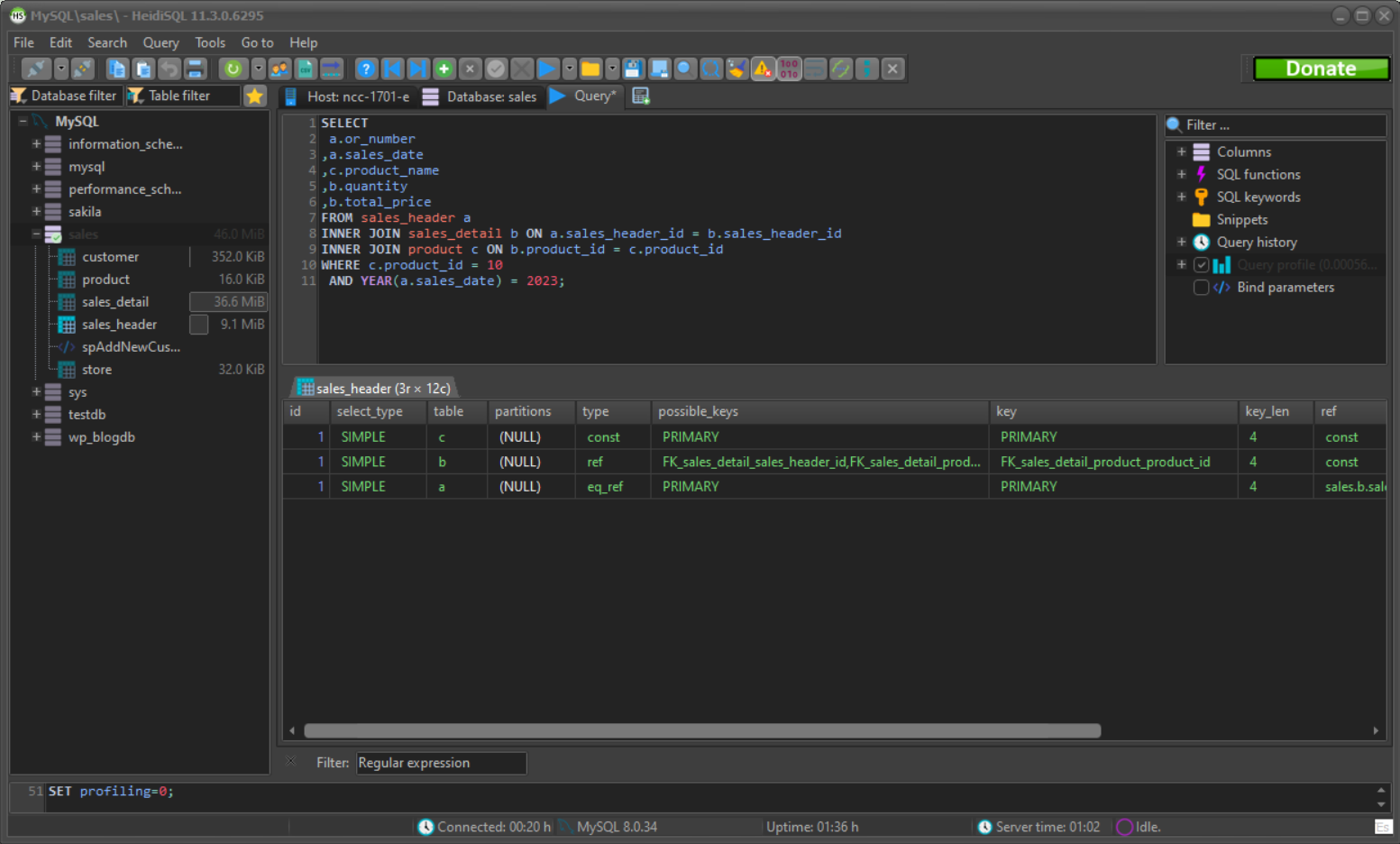Expand the mysql database node
Image resolution: width=1400 pixels, height=844 pixels.
click(x=36, y=166)
